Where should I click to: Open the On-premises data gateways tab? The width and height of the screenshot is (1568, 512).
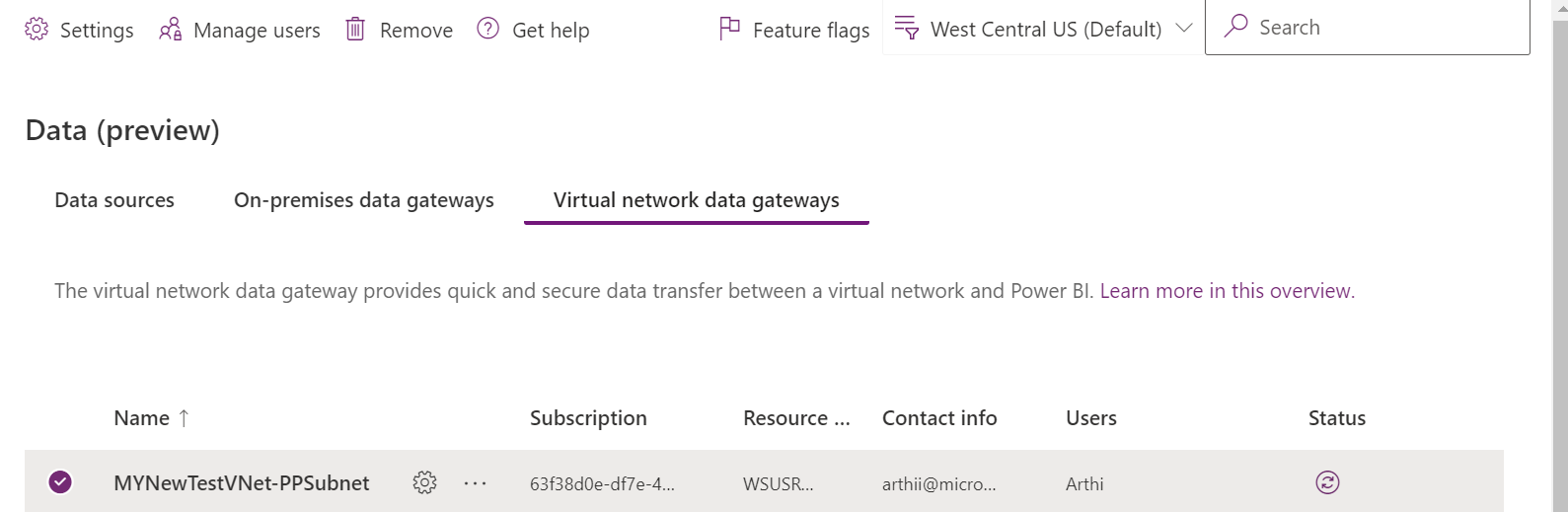point(363,200)
